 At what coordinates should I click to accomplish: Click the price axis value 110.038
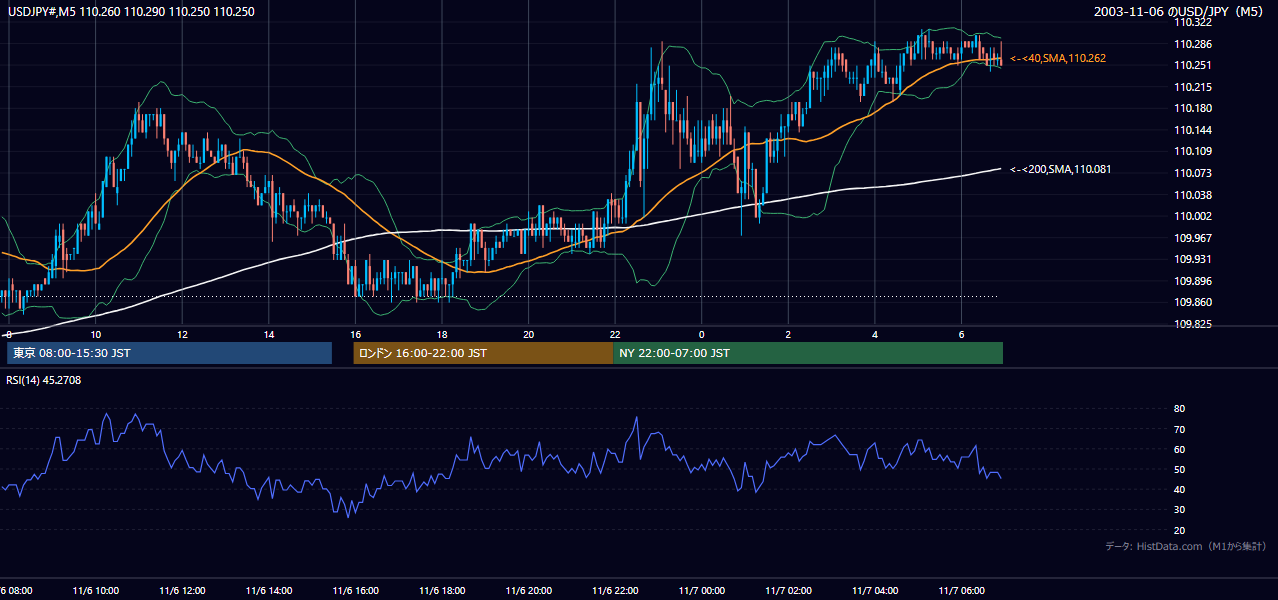point(1194,195)
